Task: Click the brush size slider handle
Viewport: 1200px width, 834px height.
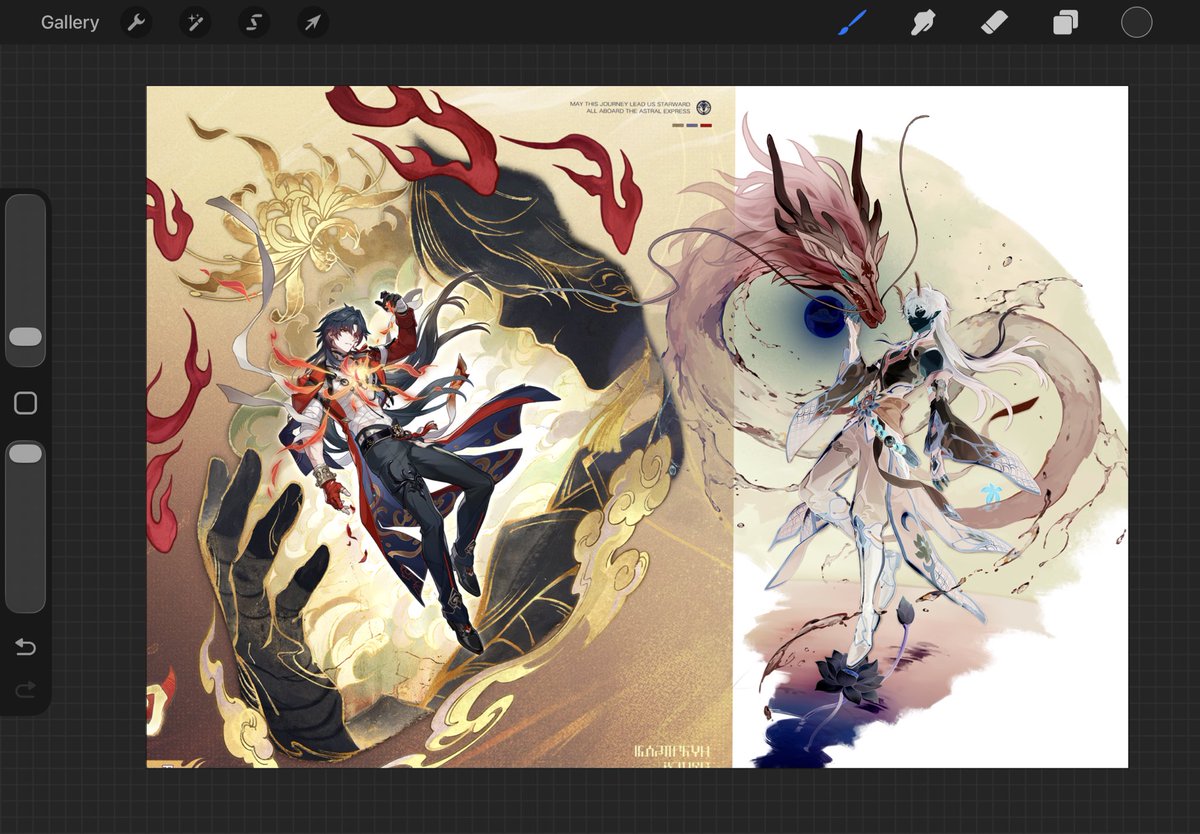Action: (x=26, y=337)
